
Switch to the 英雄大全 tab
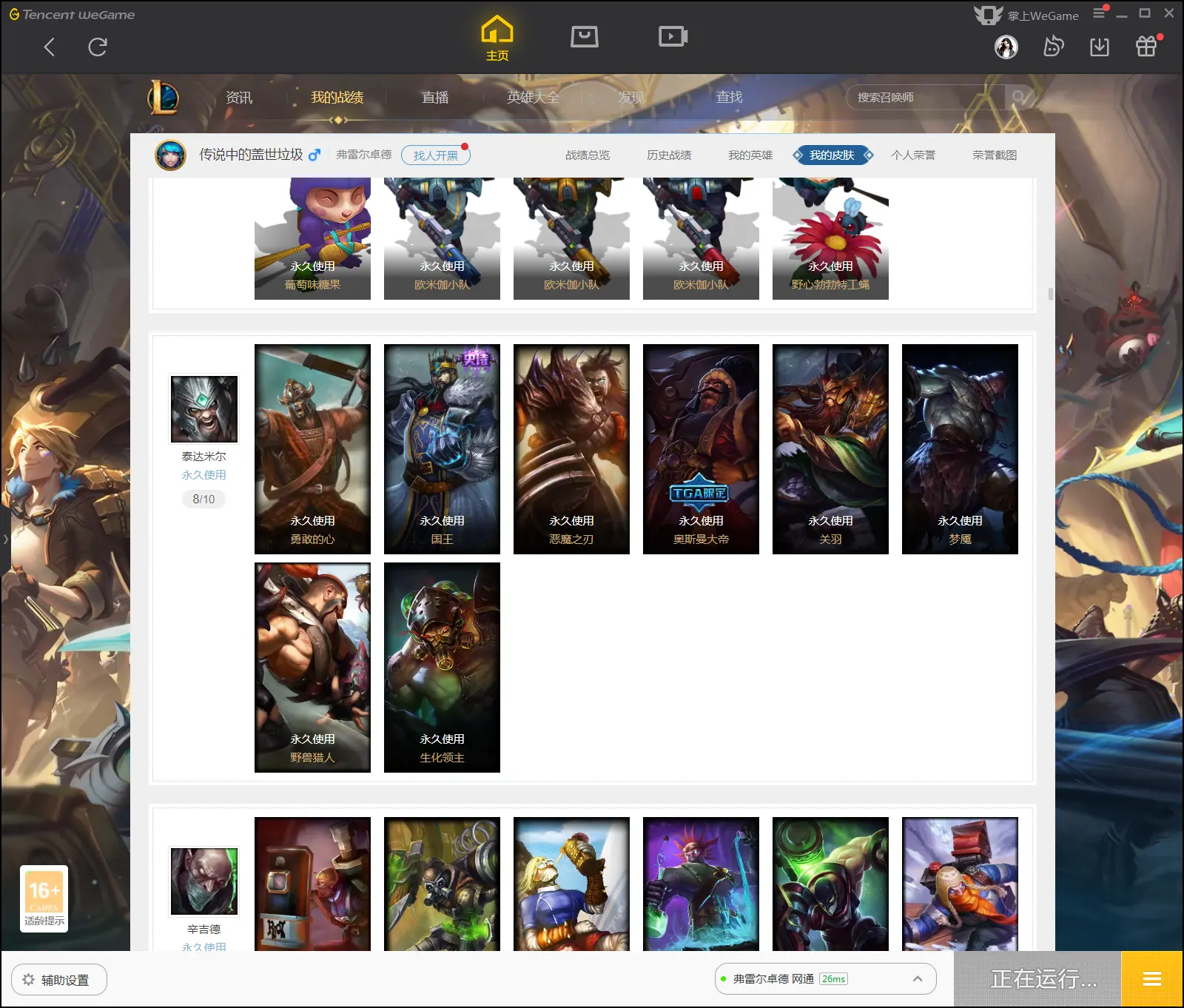coord(533,97)
